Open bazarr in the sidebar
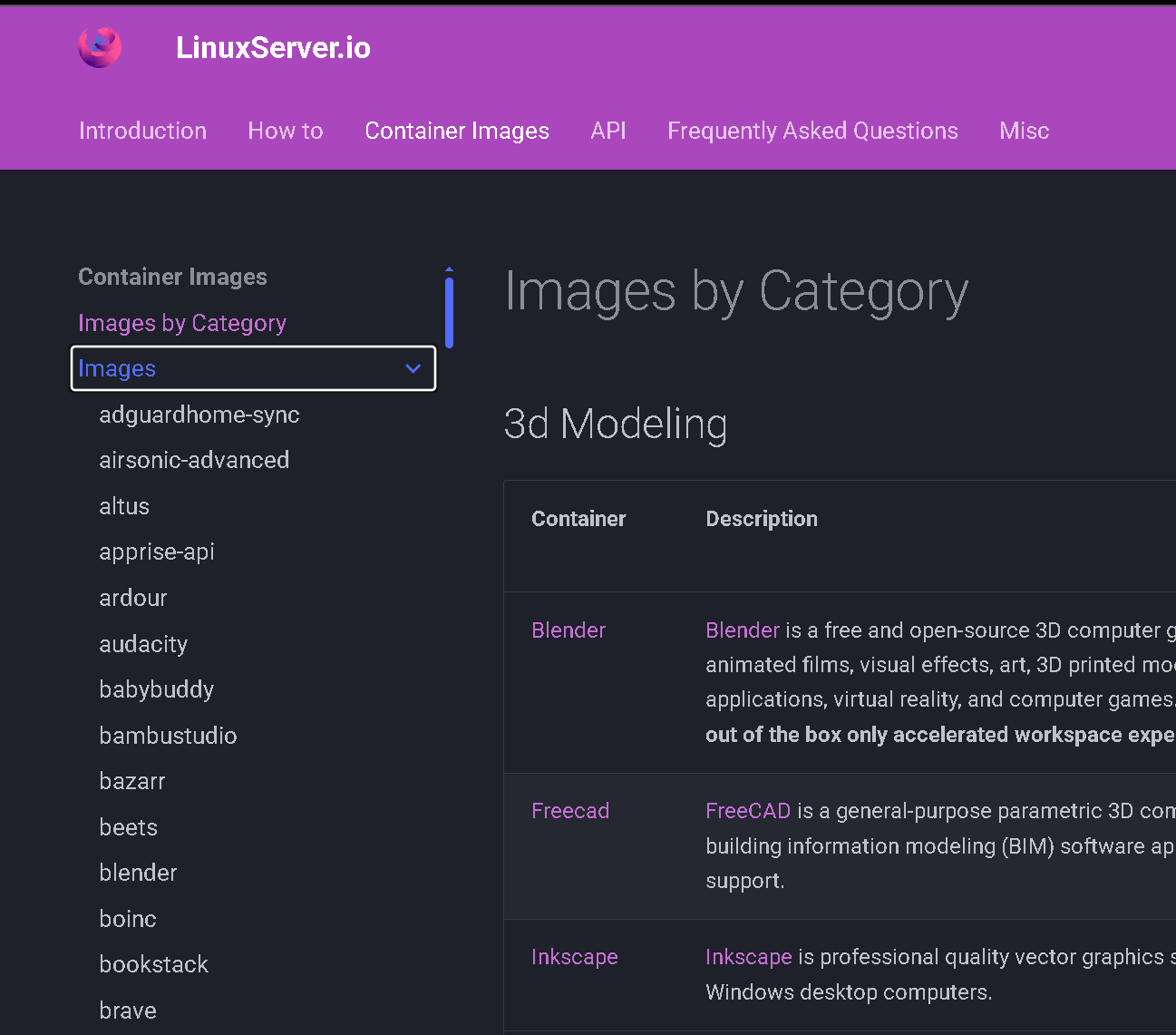Image resolution: width=1176 pixels, height=1035 pixels. tap(132, 781)
